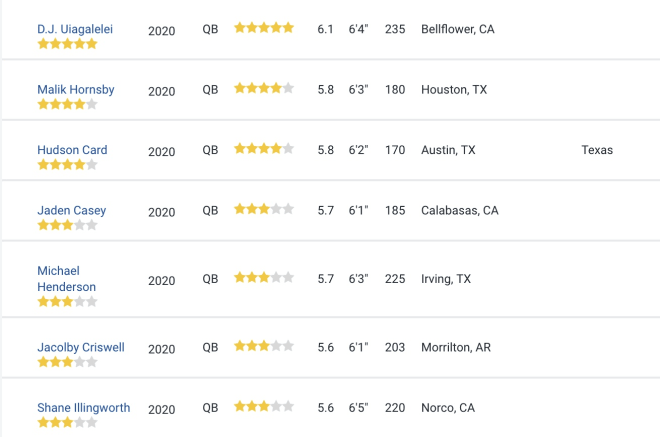Image resolution: width=660 pixels, height=437 pixels.
Task: Click the star rating under Michael Henderson's name
Action: (67, 301)
